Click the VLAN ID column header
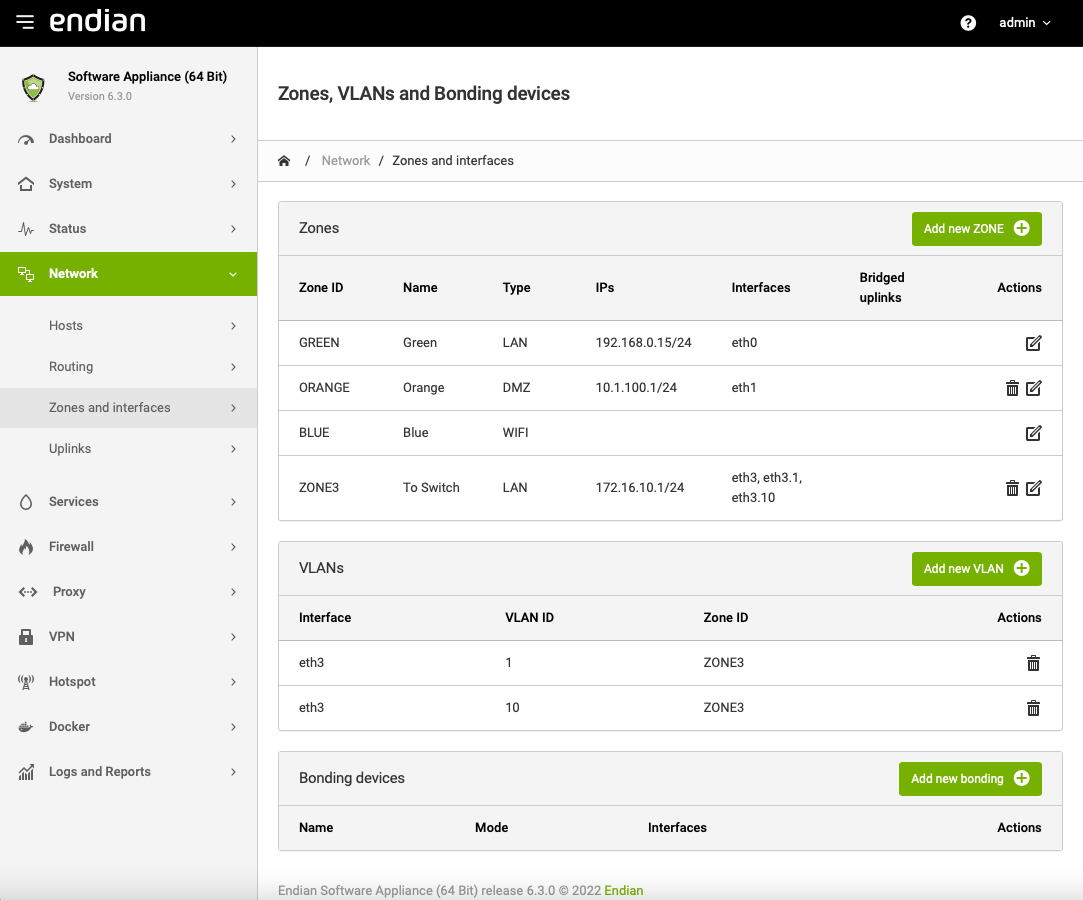Screen dimensions: 1083x900 coord(529,617)
